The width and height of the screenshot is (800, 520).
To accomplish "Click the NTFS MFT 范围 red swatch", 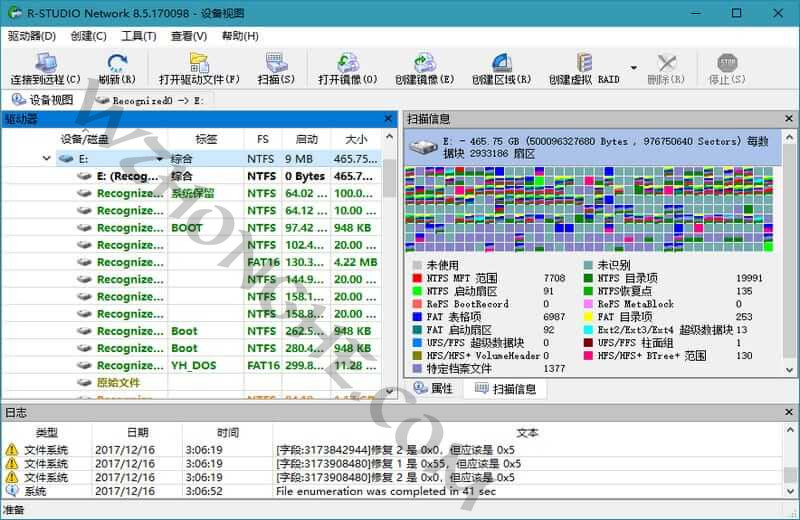I will point(417,278).
